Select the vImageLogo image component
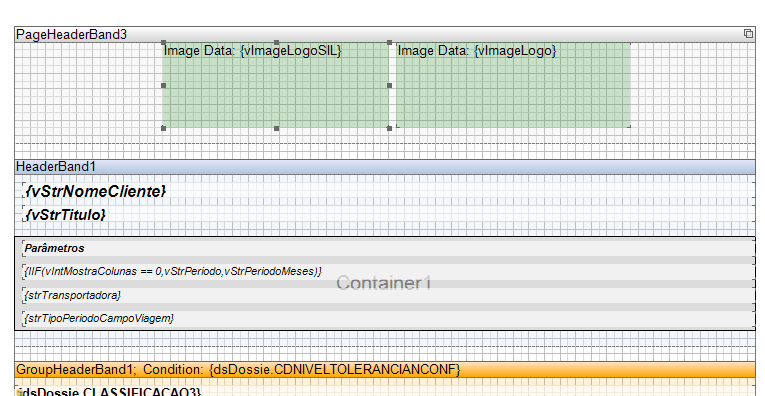This screenshot has height=396, width=765. (x=513, y=85)
